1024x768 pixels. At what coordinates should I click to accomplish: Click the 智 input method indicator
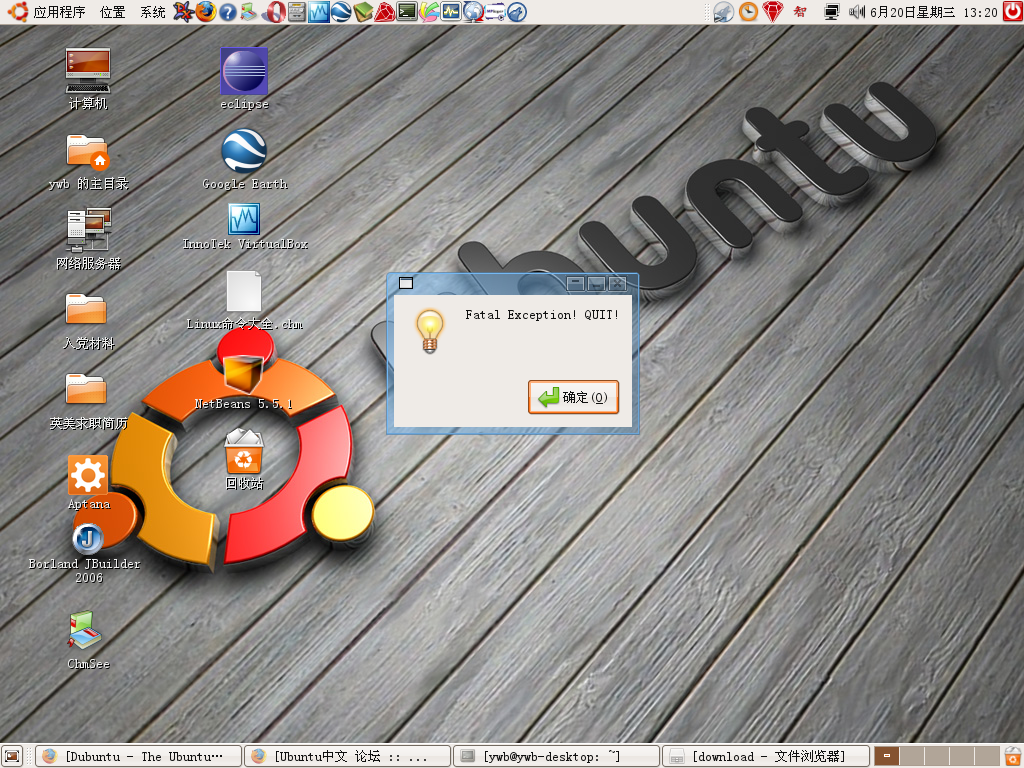(x=801, y=12)
